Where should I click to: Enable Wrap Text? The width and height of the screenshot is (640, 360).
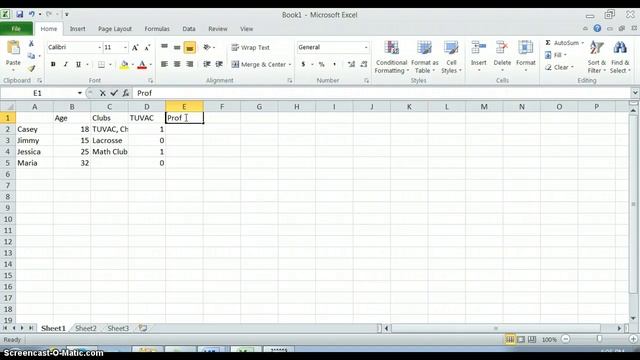coord(251,47)
